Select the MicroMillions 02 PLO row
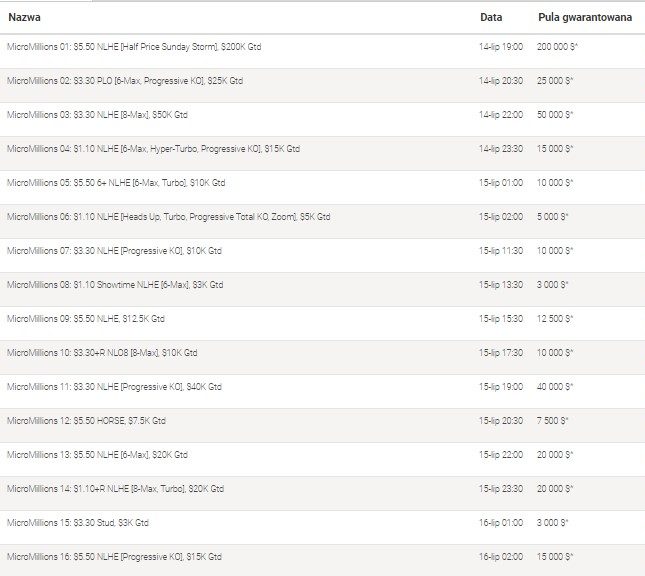Viewport: 645px width, 576px height. (x=125, y=81)
